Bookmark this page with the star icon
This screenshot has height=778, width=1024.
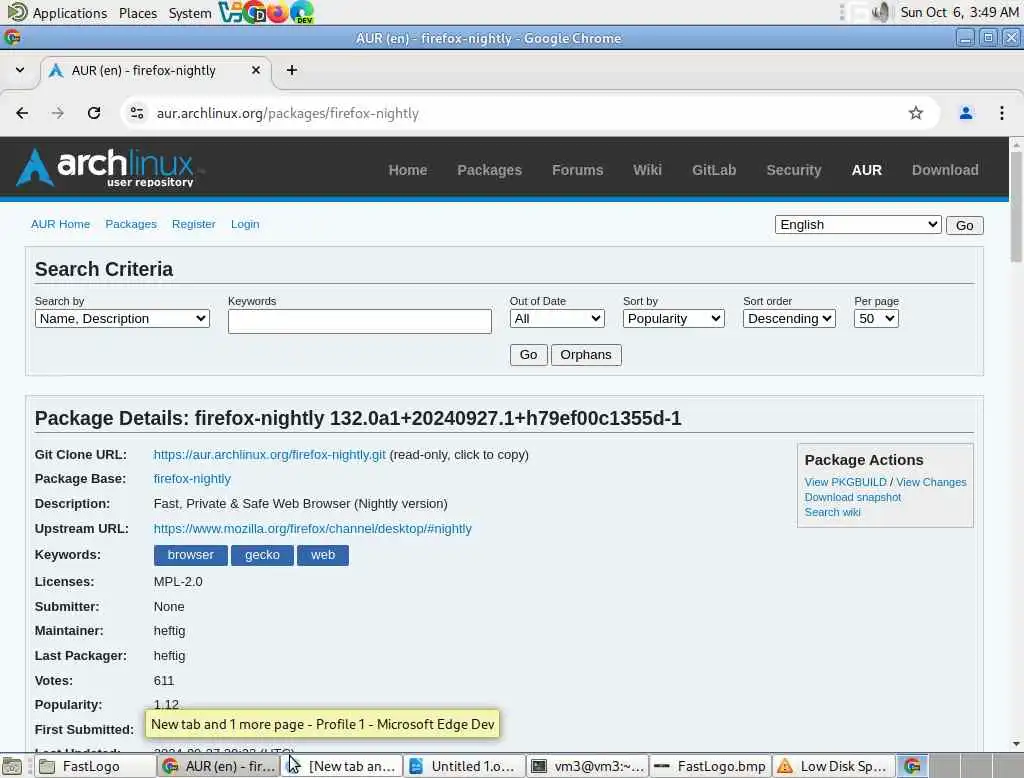point(916,113)
